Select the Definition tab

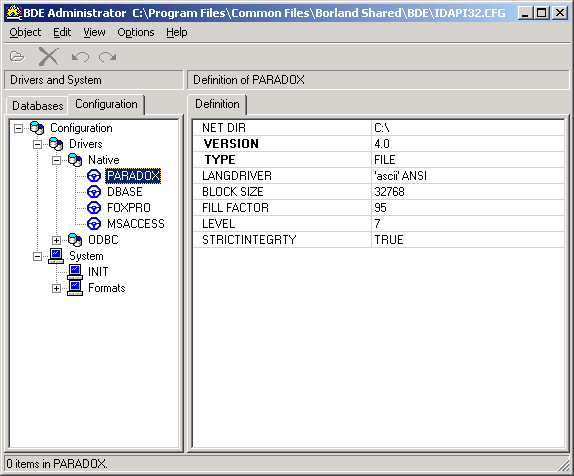coord(217,104)
